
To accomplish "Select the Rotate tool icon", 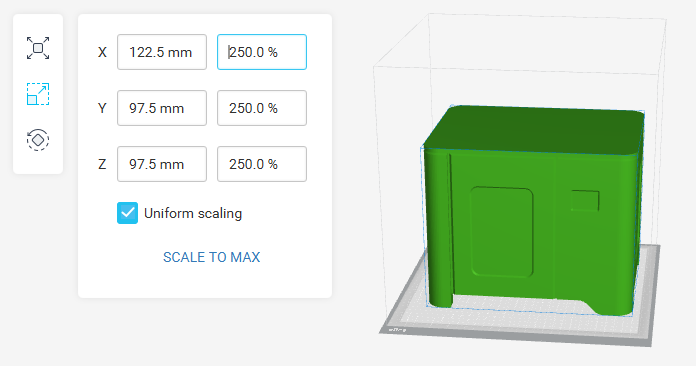I will (x=38, y=140).
